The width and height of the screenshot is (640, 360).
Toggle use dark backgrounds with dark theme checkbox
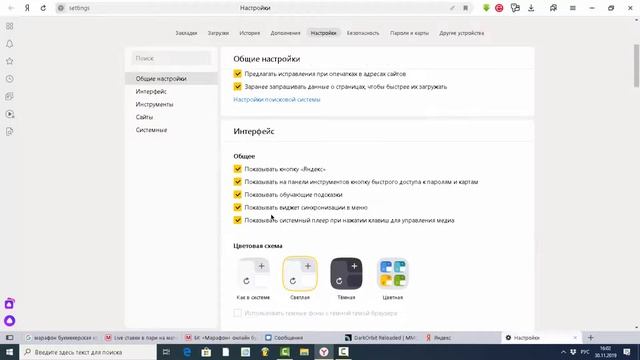click(x=238, y=313)
